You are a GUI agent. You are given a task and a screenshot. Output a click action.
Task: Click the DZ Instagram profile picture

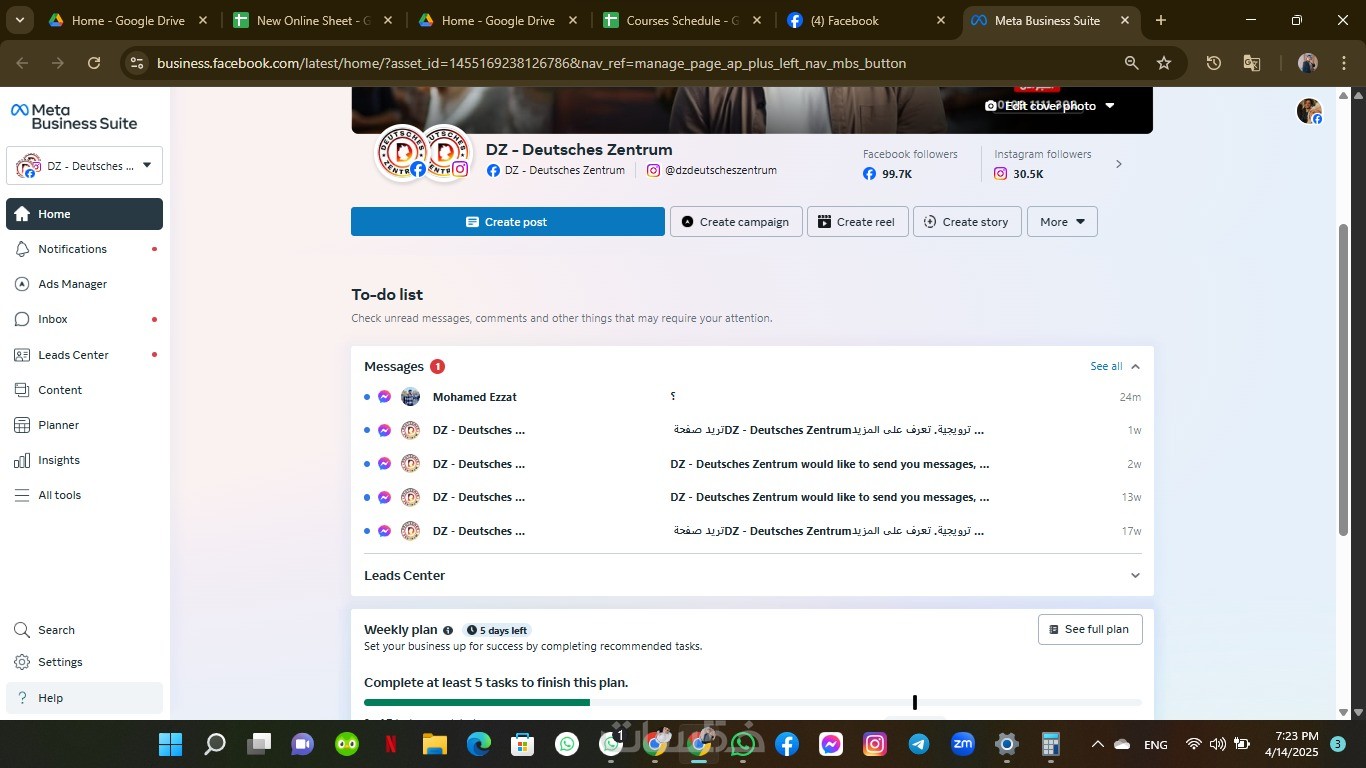447,153
